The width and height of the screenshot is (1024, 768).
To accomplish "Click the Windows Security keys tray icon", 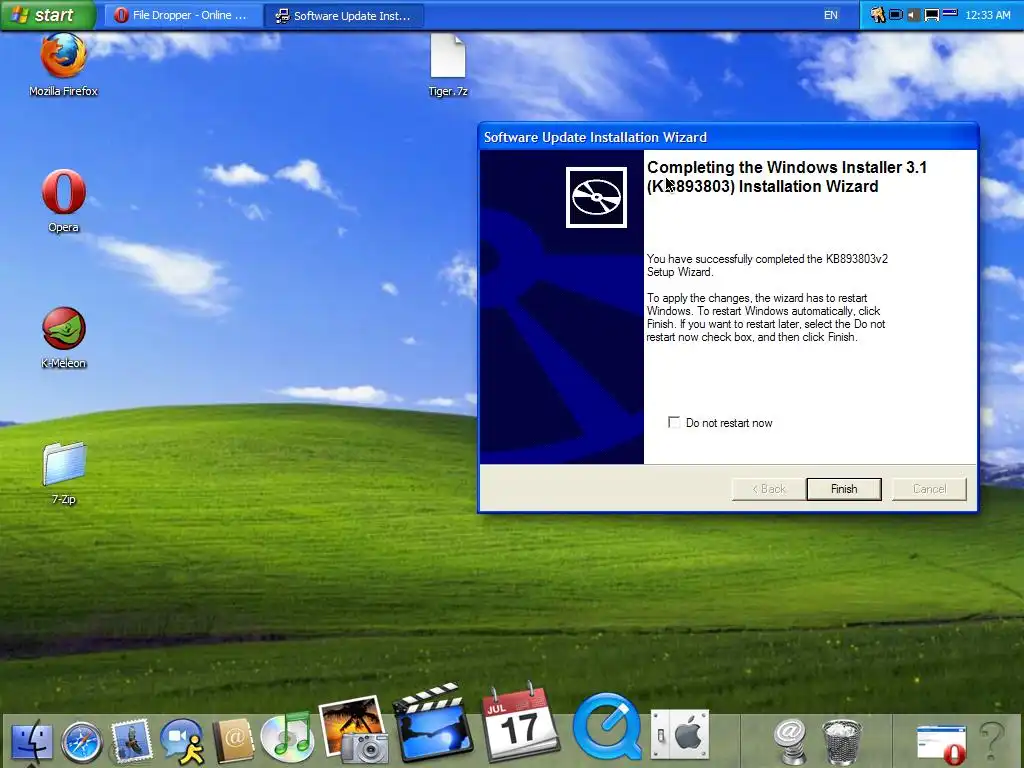I will click(x=878, y=14).
